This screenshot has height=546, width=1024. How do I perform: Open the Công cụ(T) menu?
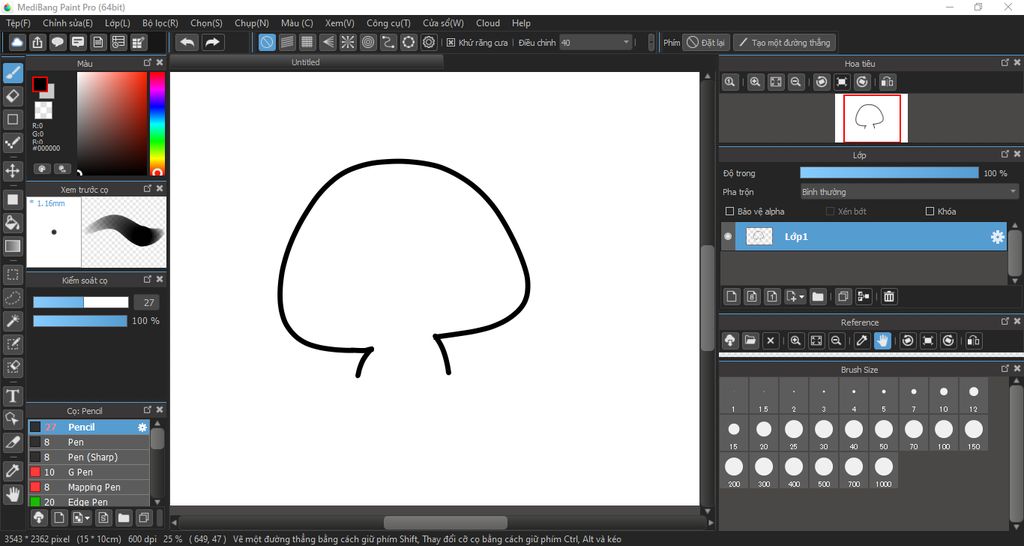point(389,23)
